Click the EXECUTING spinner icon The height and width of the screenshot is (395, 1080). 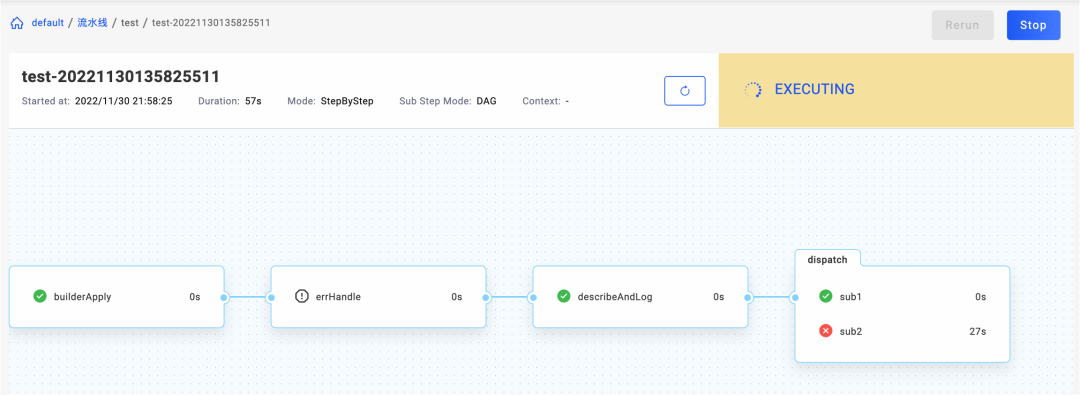754,90
